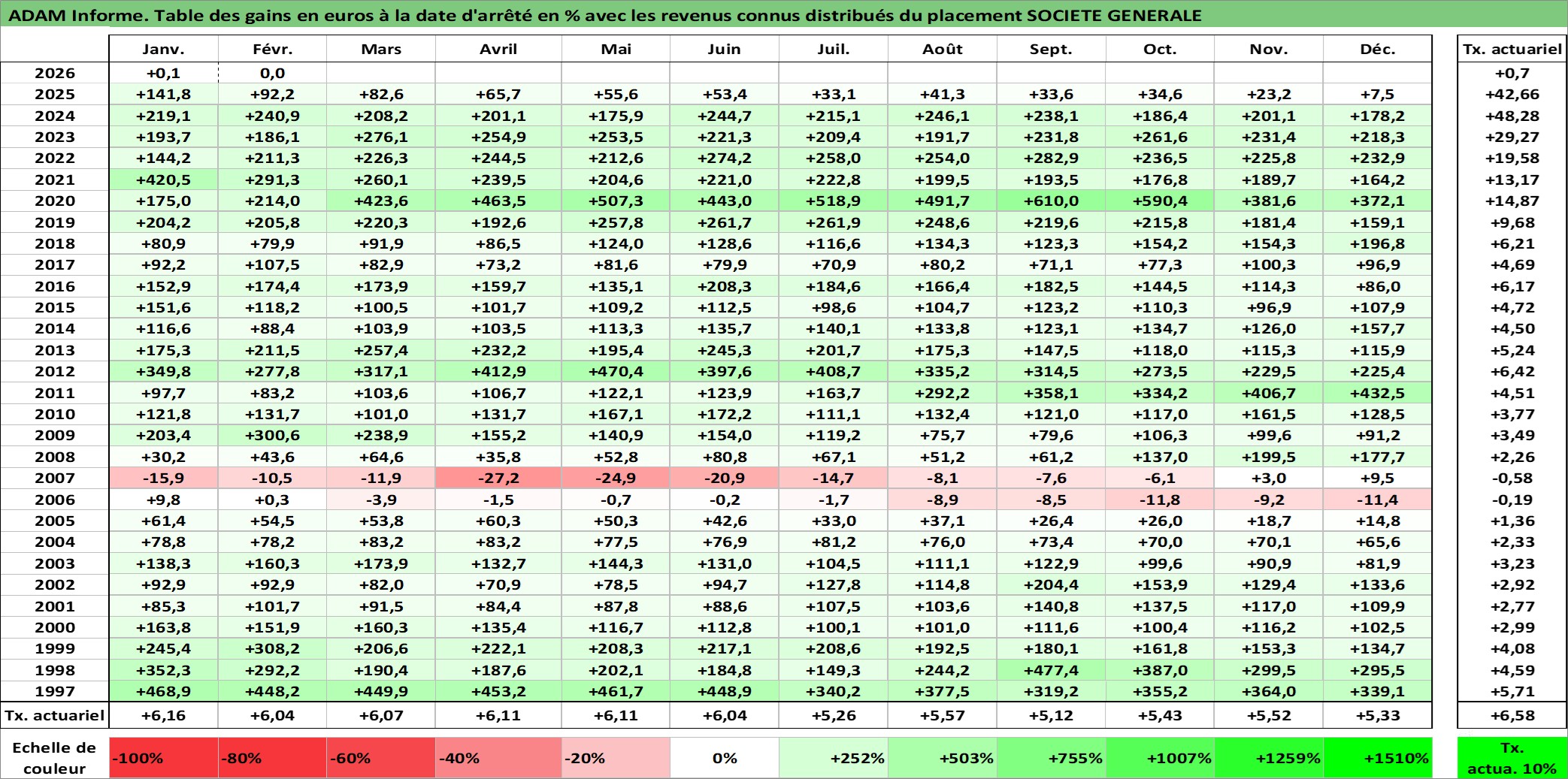Image resolution: width=1568 pixels, height=779 pixels.
Task: Select the 2026 Janv. cell showing +0,1
Action: 164,73
